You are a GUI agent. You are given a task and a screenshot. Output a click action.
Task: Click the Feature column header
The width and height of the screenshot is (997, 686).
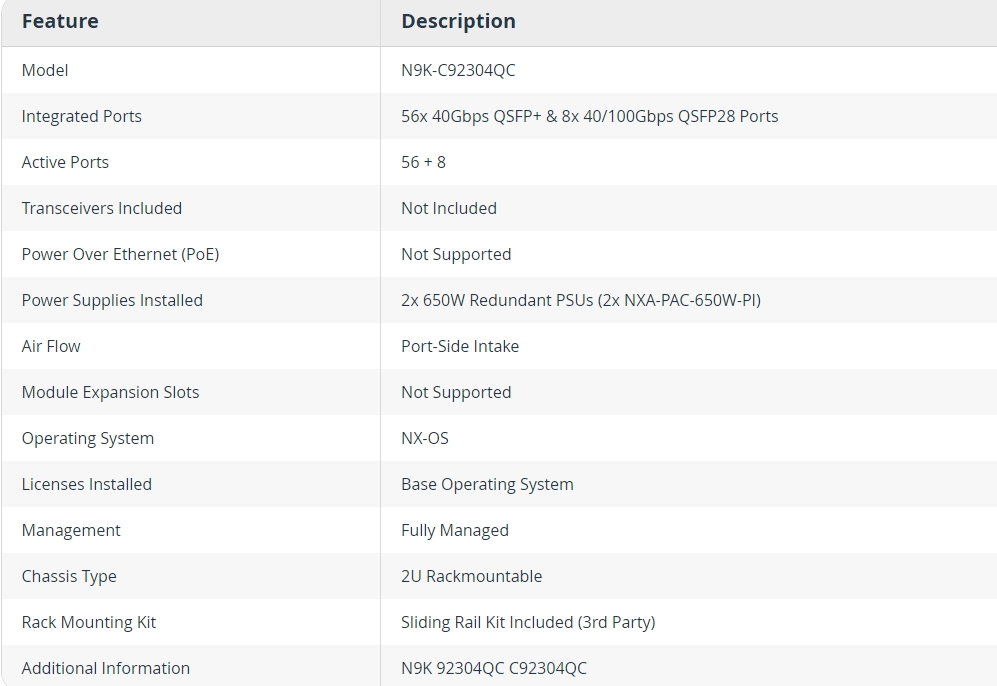(x=60, y=21)
